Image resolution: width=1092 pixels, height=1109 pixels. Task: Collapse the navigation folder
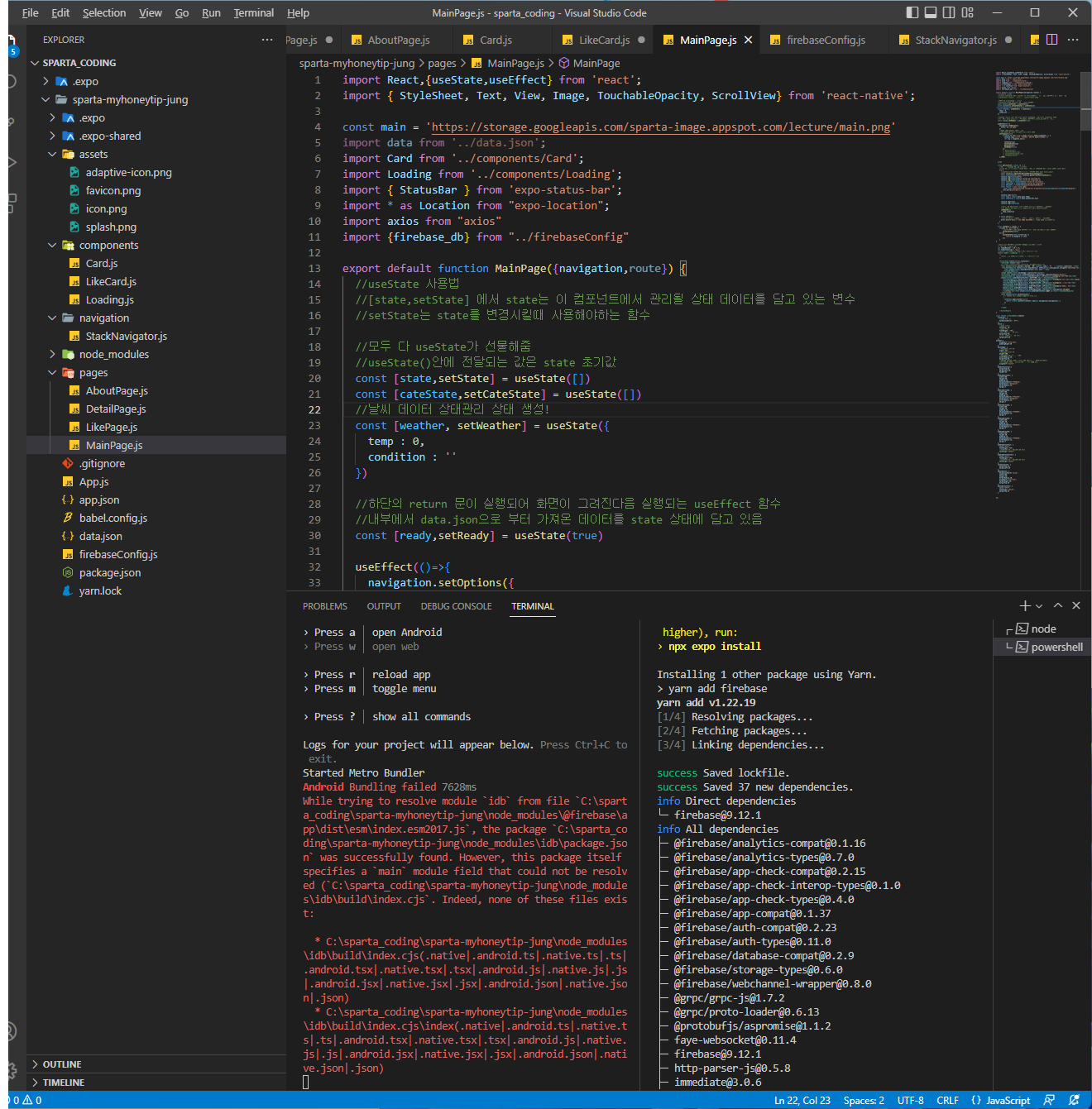pos(104,318)
